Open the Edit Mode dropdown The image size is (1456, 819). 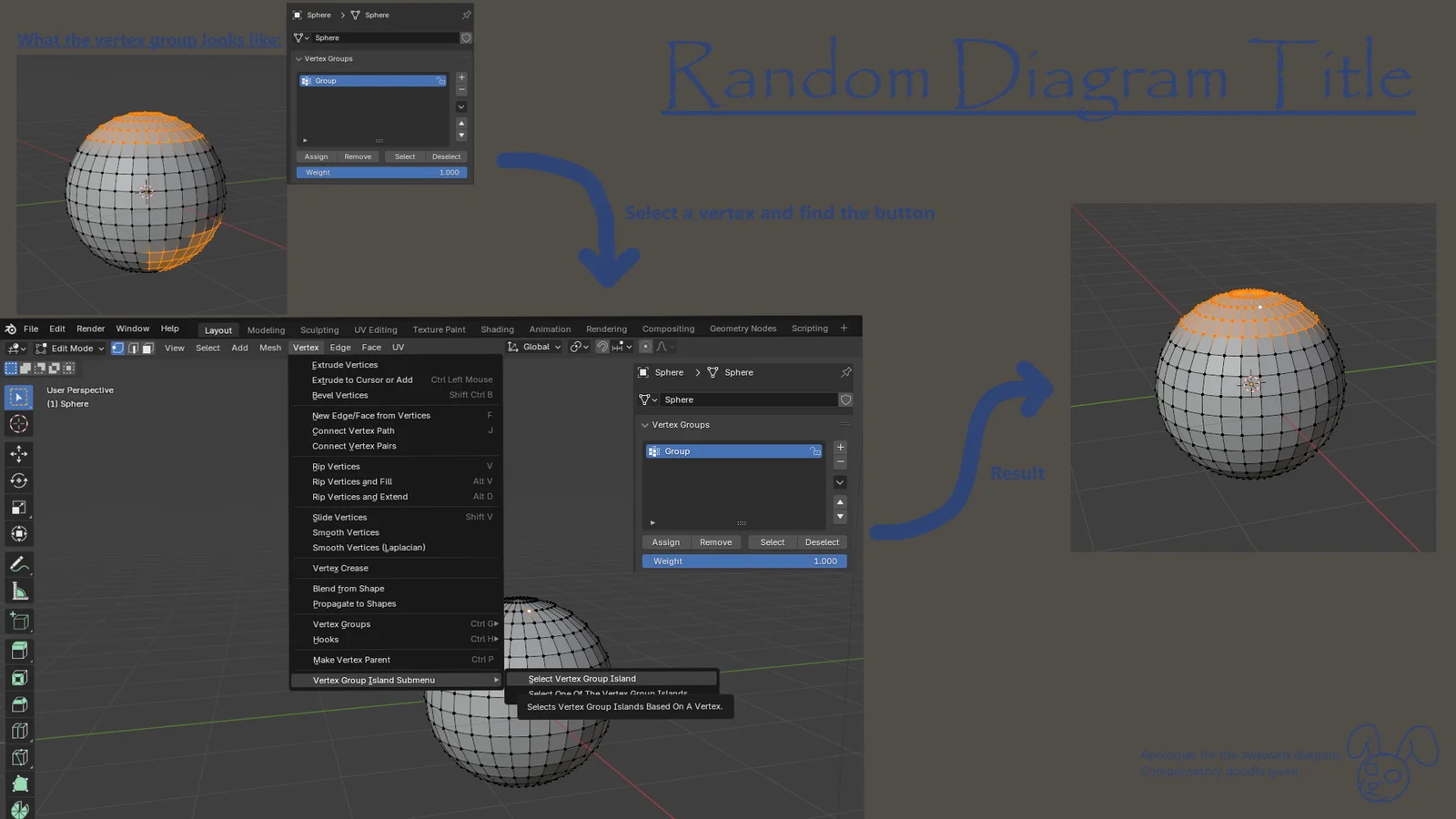pos(71,348)
